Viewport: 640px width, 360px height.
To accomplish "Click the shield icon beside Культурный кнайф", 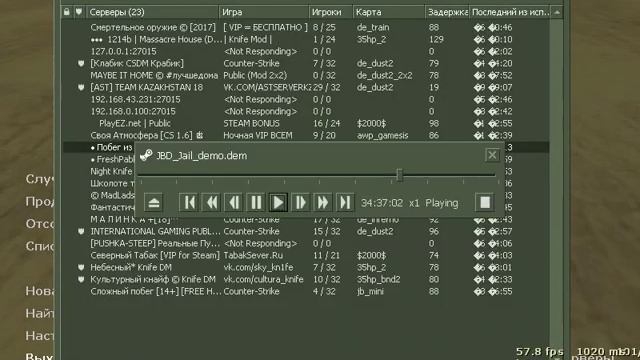I will click(81, 279).
